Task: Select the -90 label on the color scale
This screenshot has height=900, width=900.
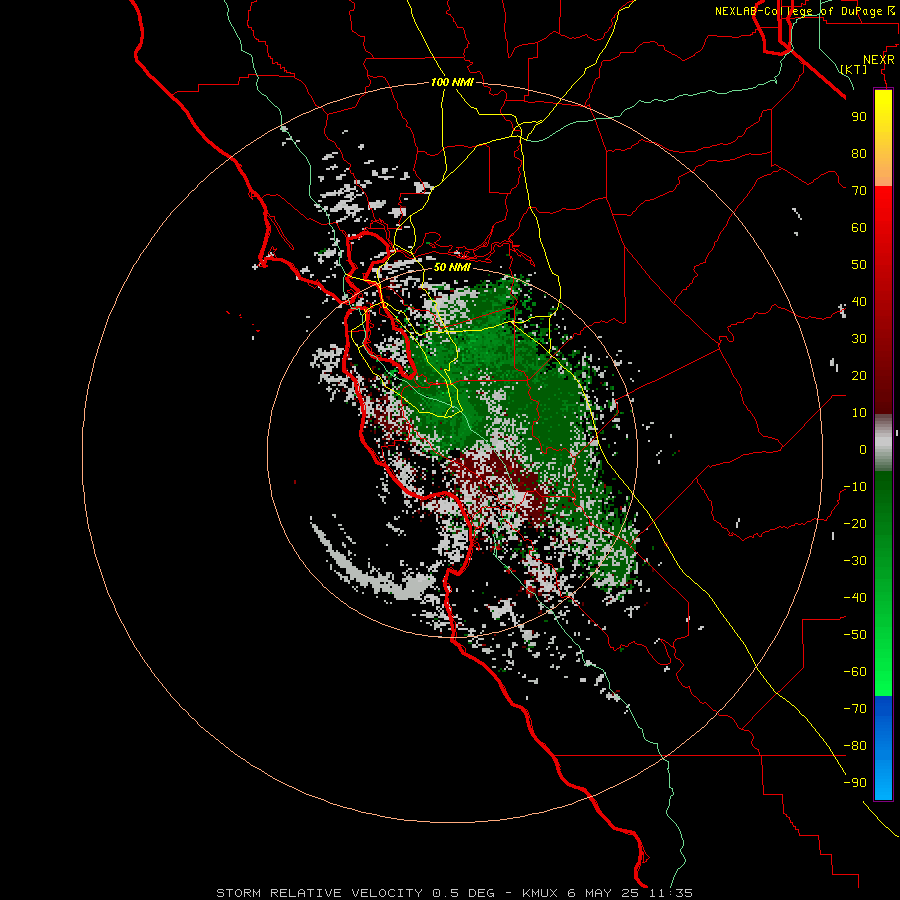Action: pos(855,783)
